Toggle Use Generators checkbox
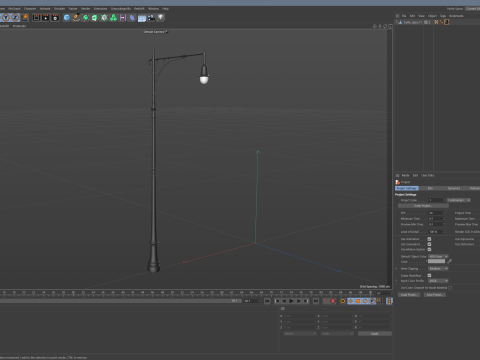 429,244
